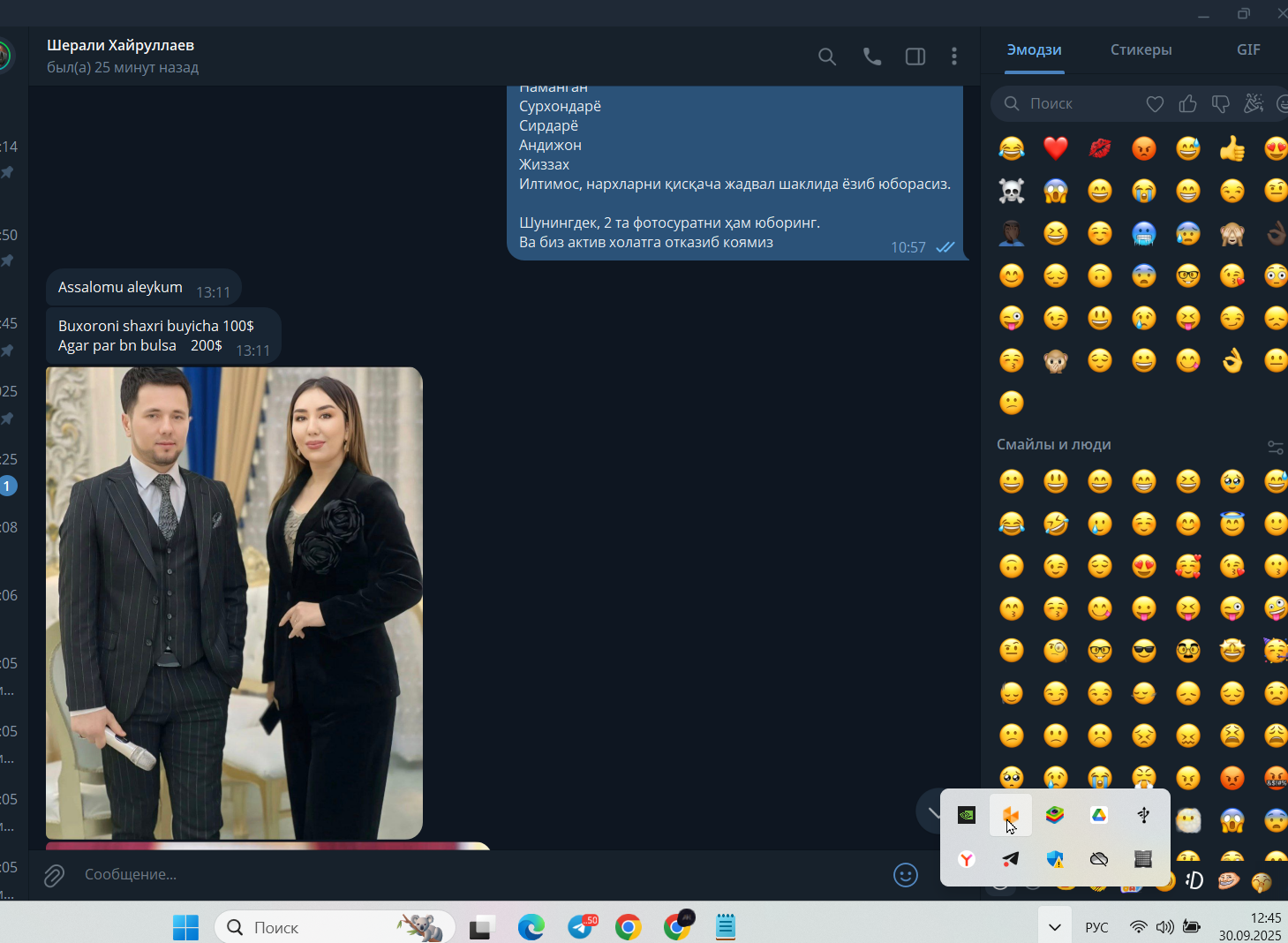Start a voice call from chat header
The width and height of the screenshot is (1288, 943).
pyautogui.click(x=872, y=57)
